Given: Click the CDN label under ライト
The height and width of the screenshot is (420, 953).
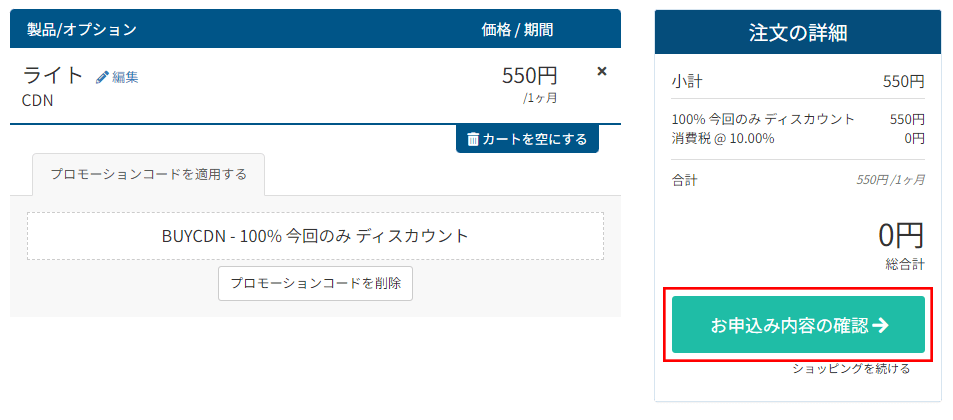Looking at the screenshot, I should [37, 100].
